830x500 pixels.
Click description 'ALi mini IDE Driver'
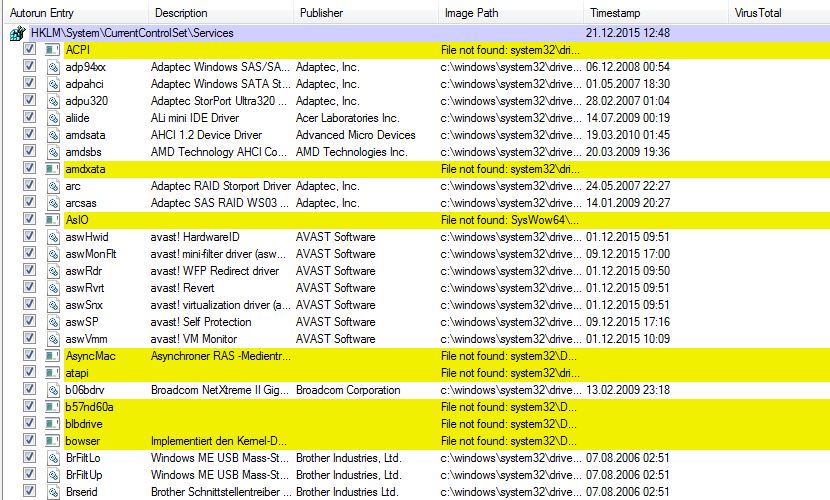[x=195, y=119]
